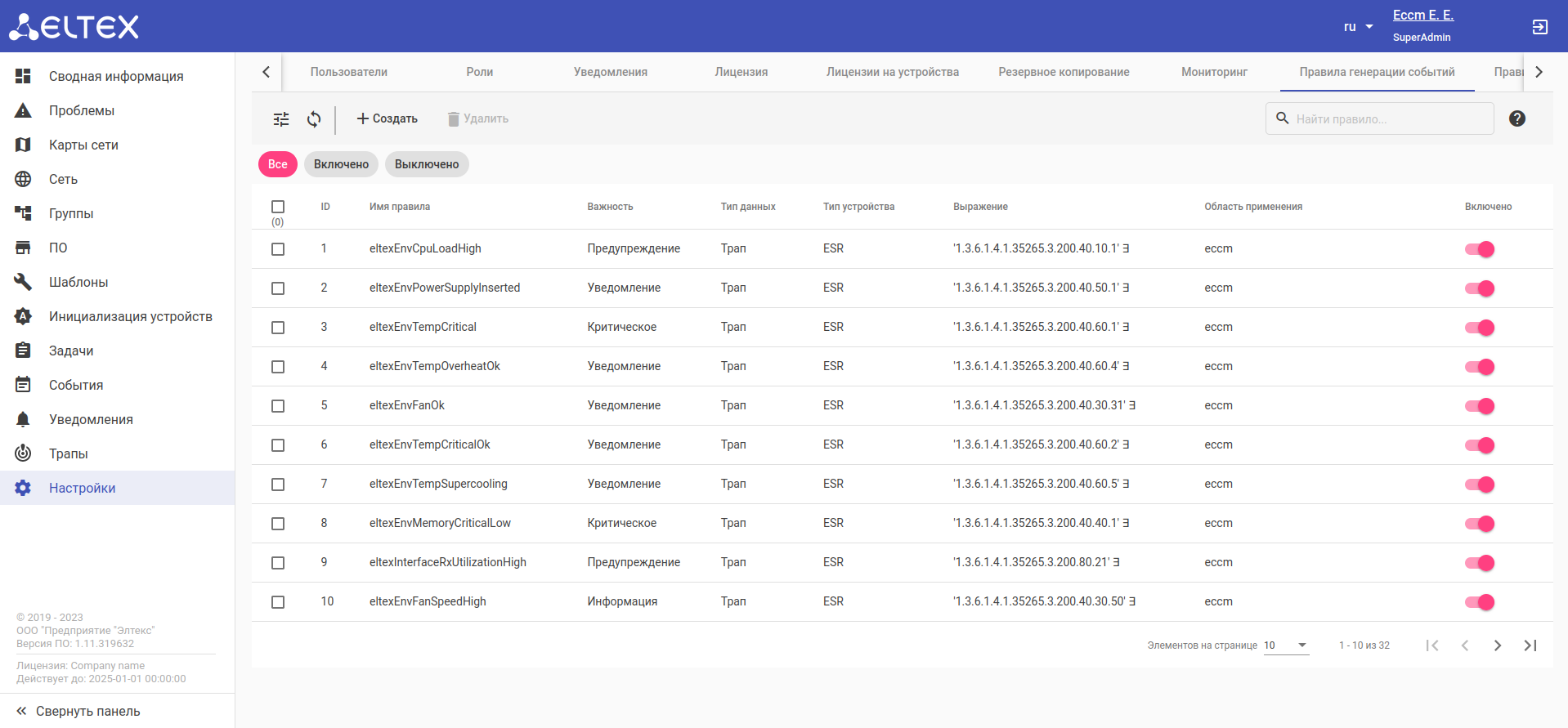
Task: Click the filter settings icon in toolbar
Action: pyautogui.click(x=281, y=119)
